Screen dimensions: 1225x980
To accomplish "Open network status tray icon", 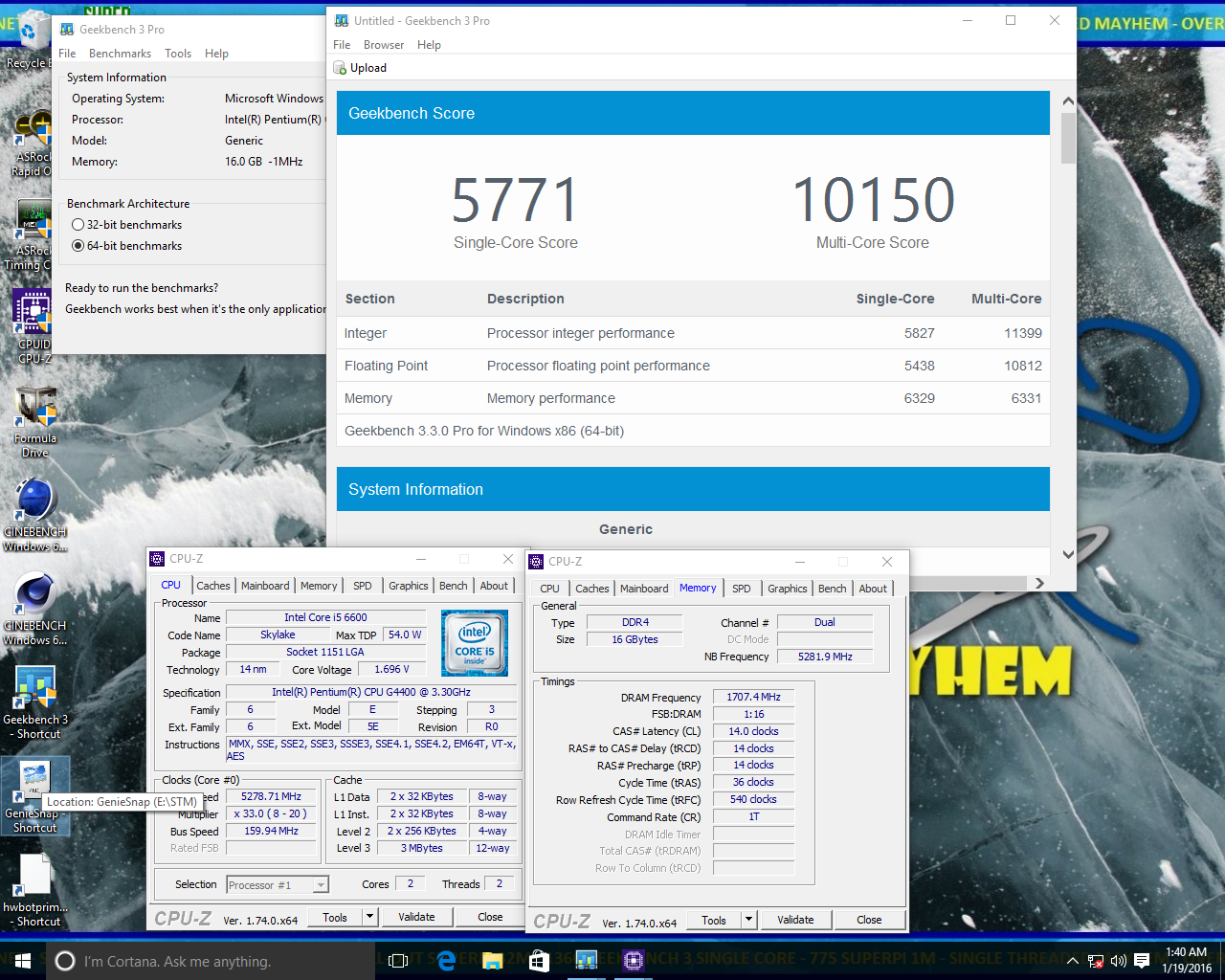I will 1096,961.
